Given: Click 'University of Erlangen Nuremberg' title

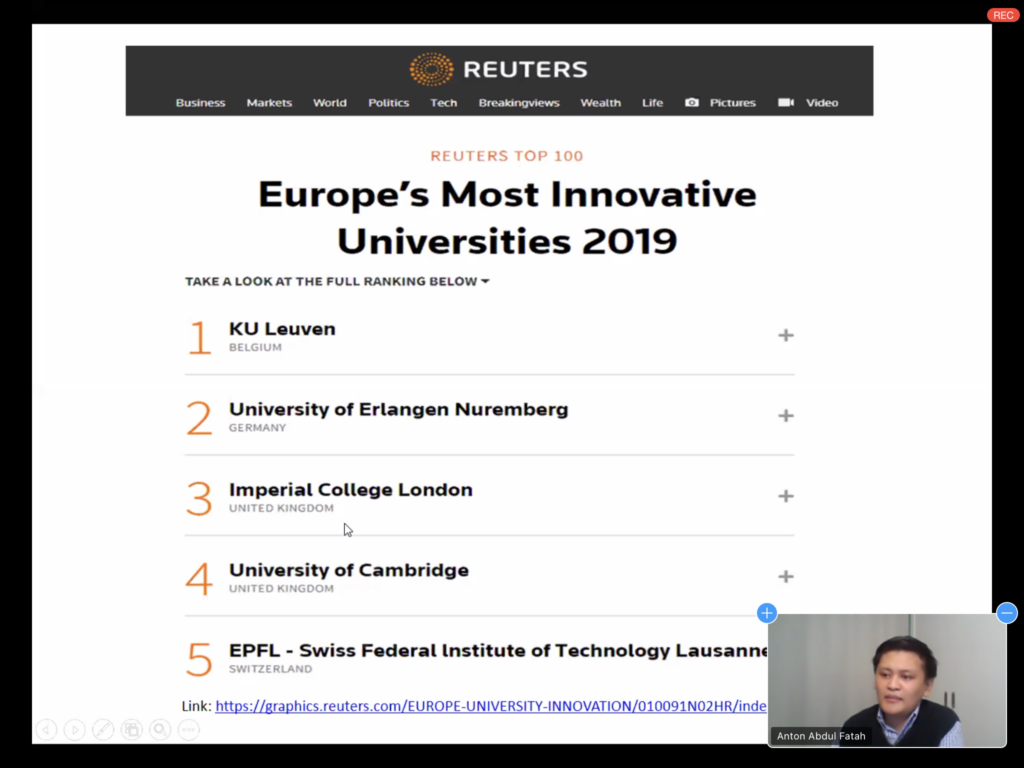Looking at the screenshot, I should point(398,409).
